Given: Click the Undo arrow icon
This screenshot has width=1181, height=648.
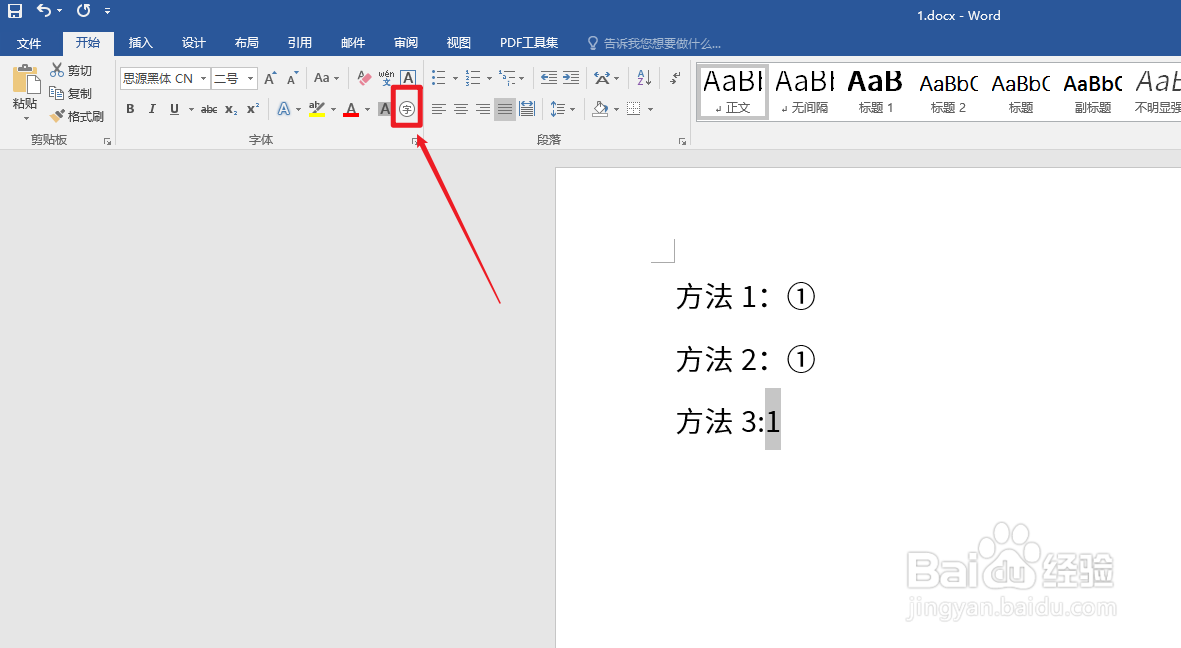Looking at the screenshot, I should (x=44, y=11).
